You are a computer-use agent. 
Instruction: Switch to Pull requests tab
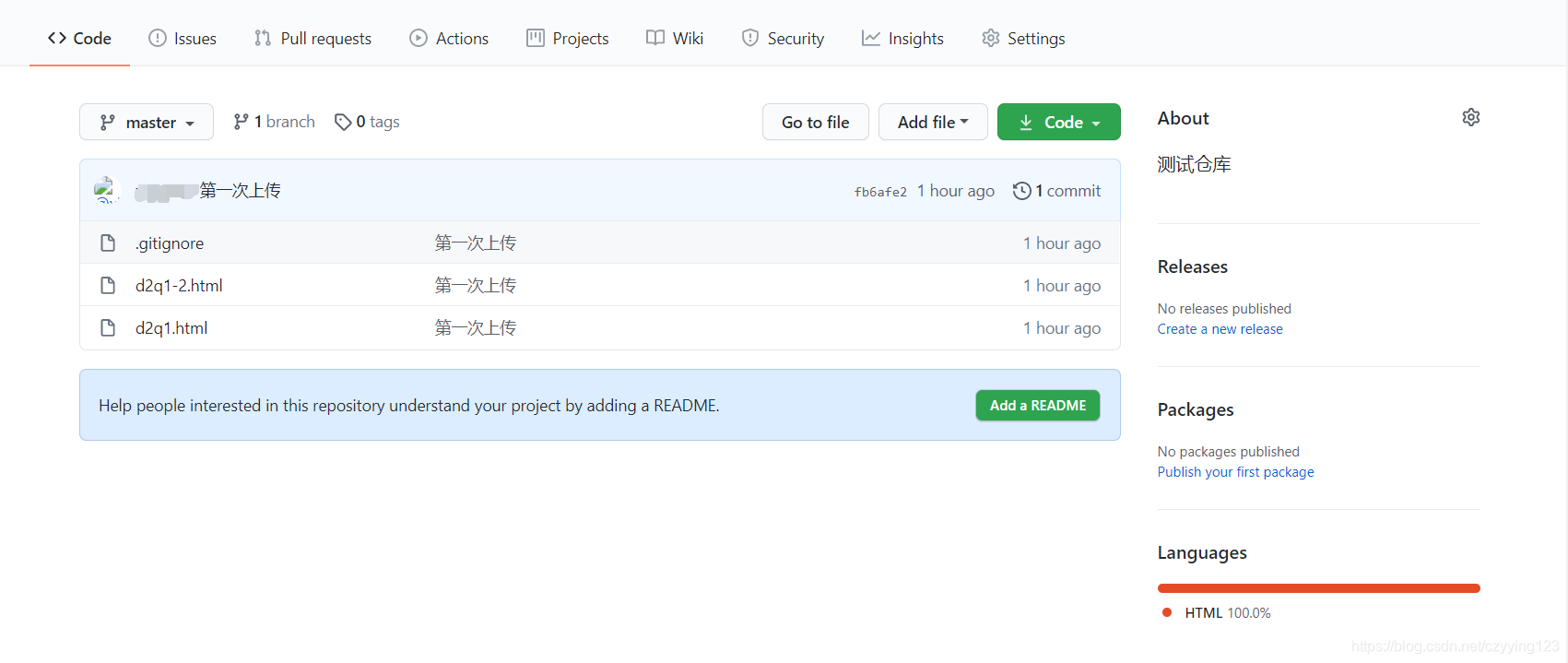coord(312,39)
